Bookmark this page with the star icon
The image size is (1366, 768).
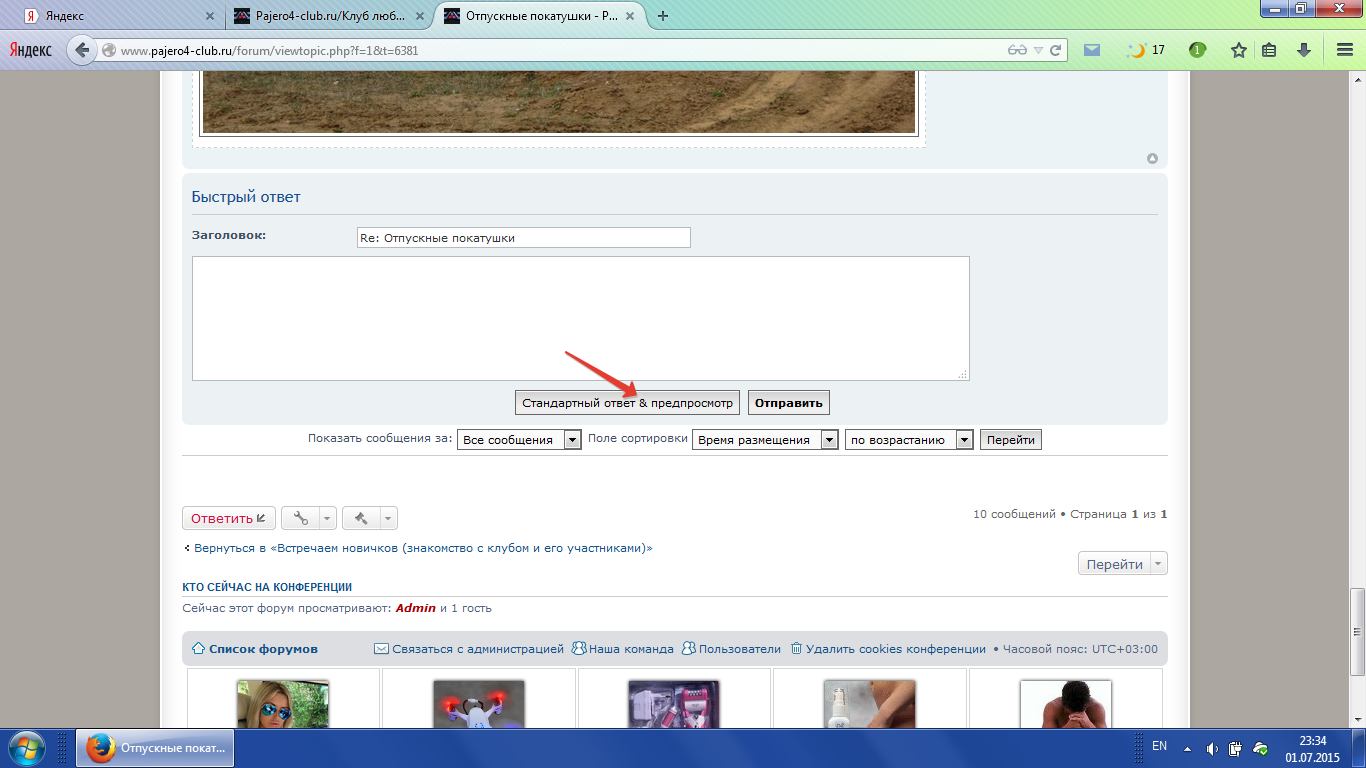click(x=1239, y=50)
